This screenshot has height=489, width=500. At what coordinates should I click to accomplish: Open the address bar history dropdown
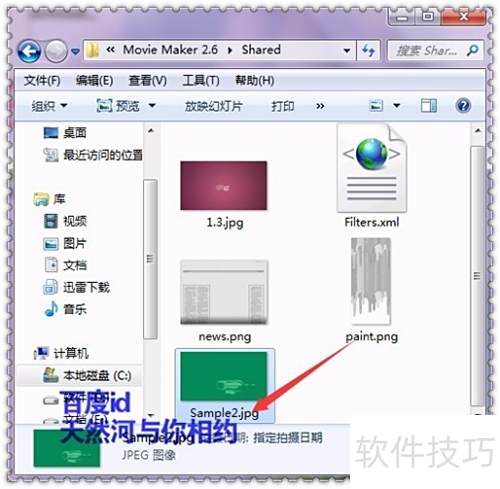(x=347, y=51)
